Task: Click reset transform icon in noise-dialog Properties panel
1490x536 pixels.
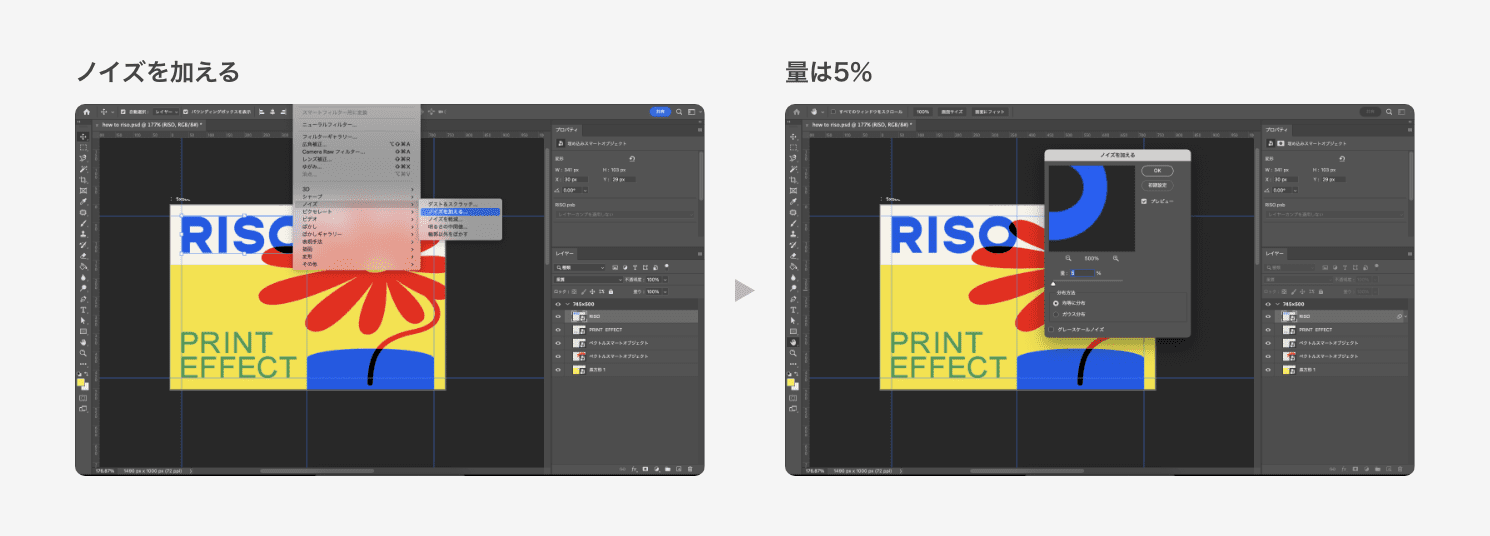Action: coord(1342,158)
